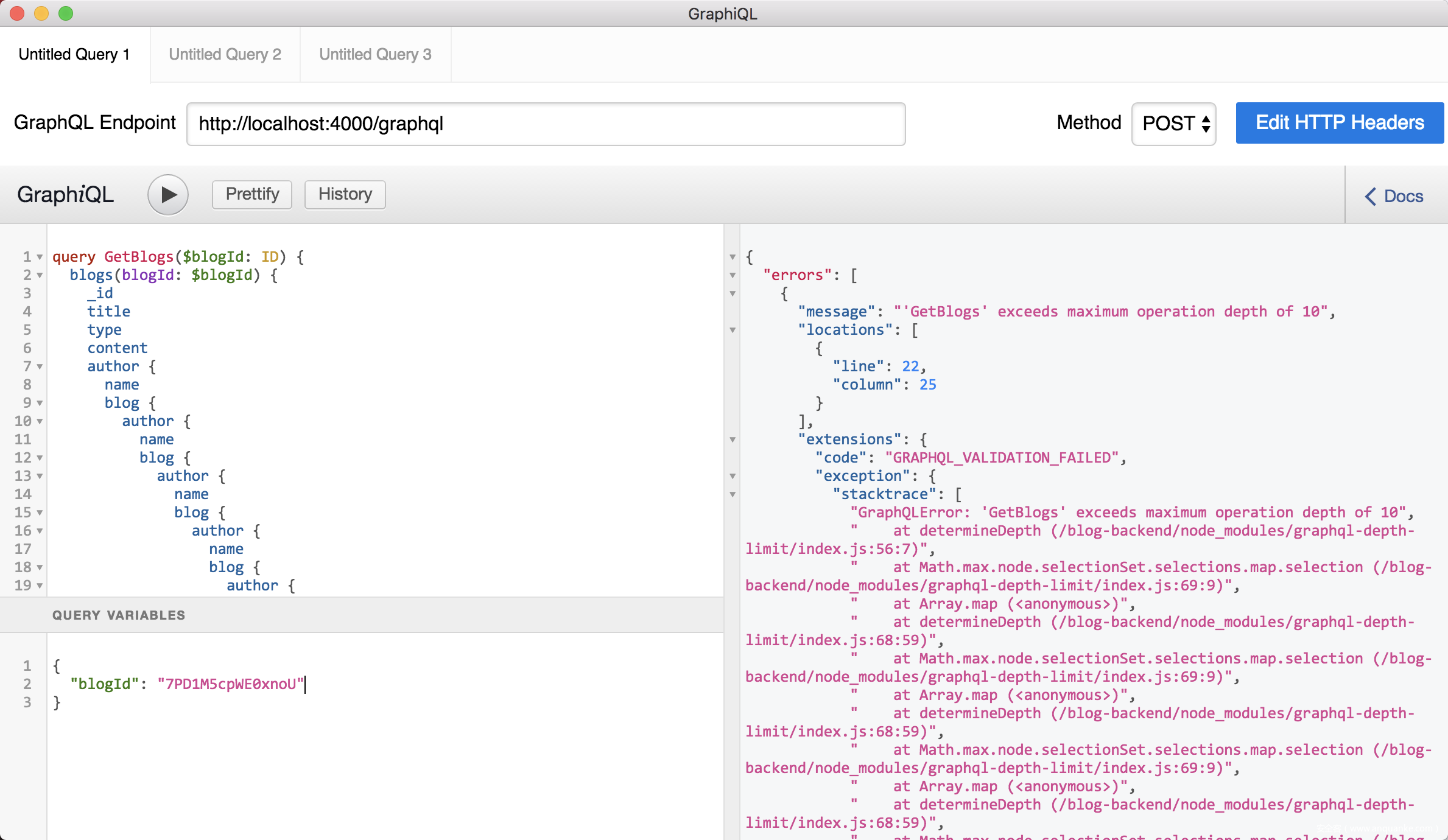Switch to Untitled Query 3 tab

click(375, 54)
